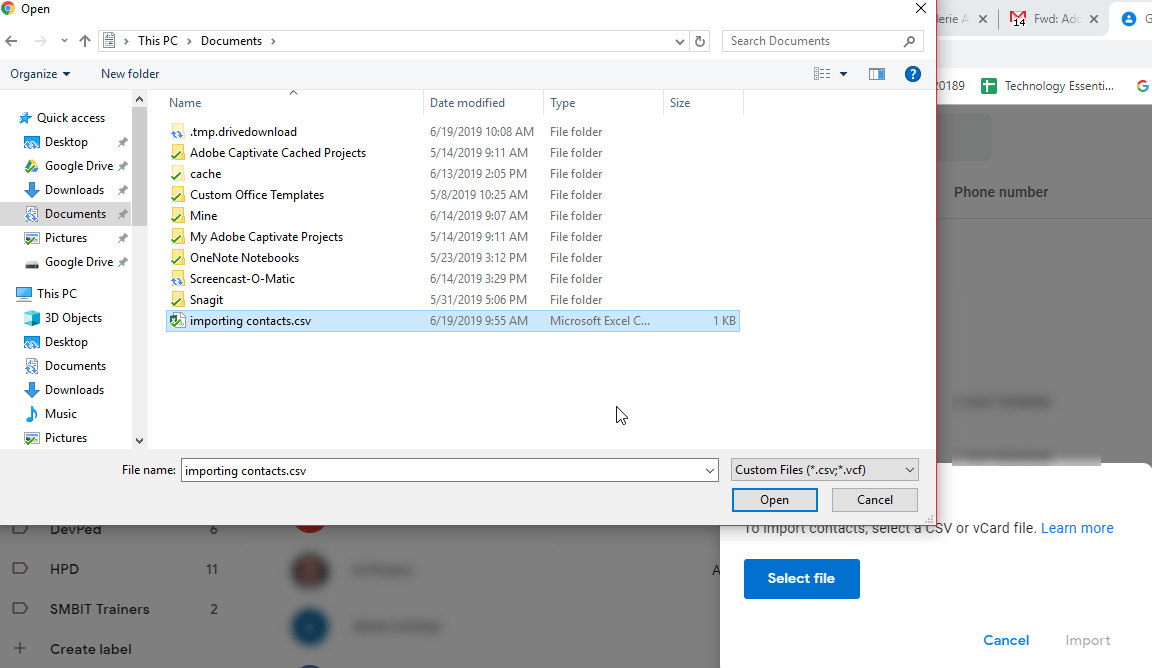This screenshot has height=668, width=1152.
Task: Open the Custom Files file type dropdown
Action: tap(824, 469)
